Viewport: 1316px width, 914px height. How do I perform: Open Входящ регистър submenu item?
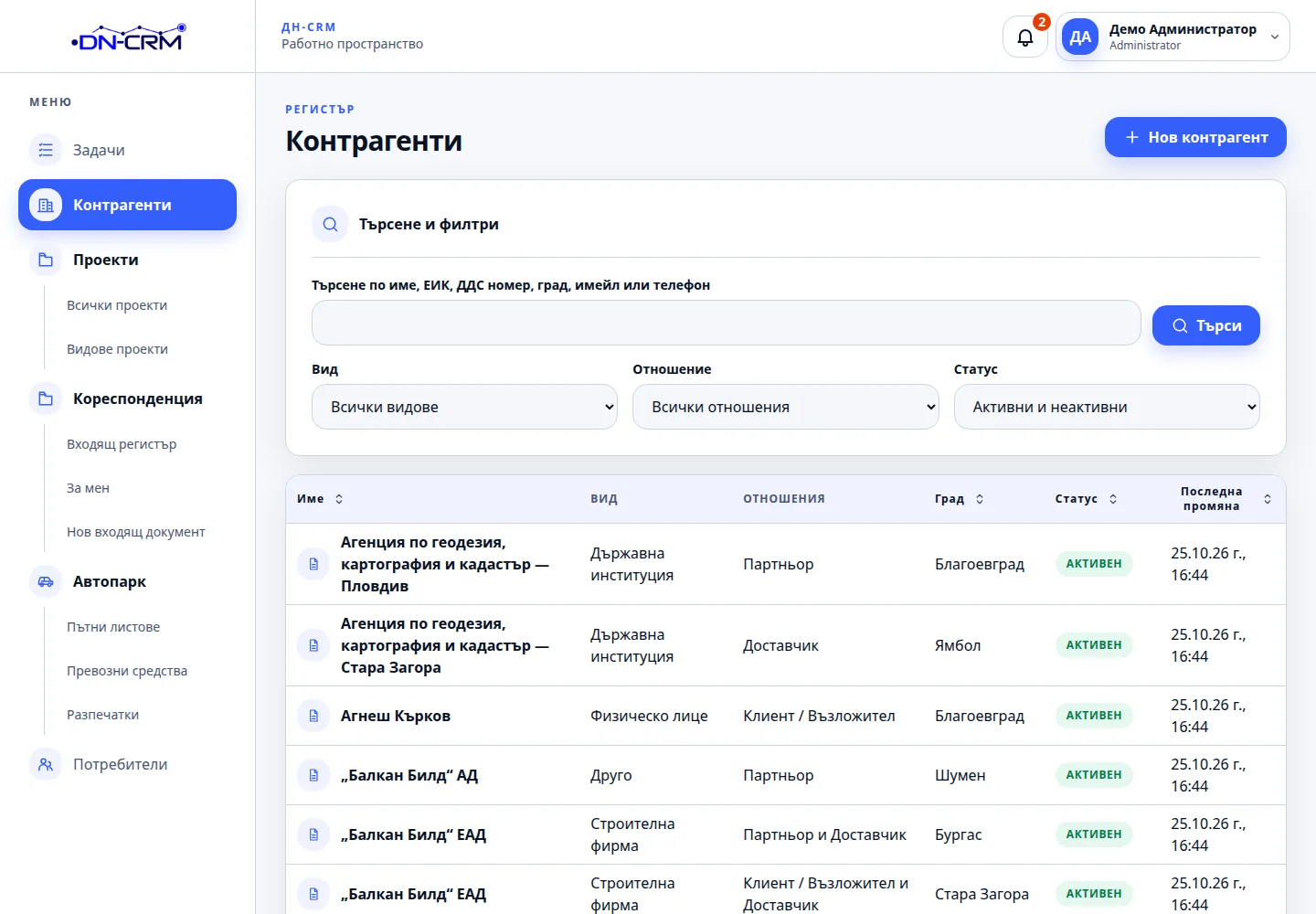pyautogui.click(x=122, y=444)
